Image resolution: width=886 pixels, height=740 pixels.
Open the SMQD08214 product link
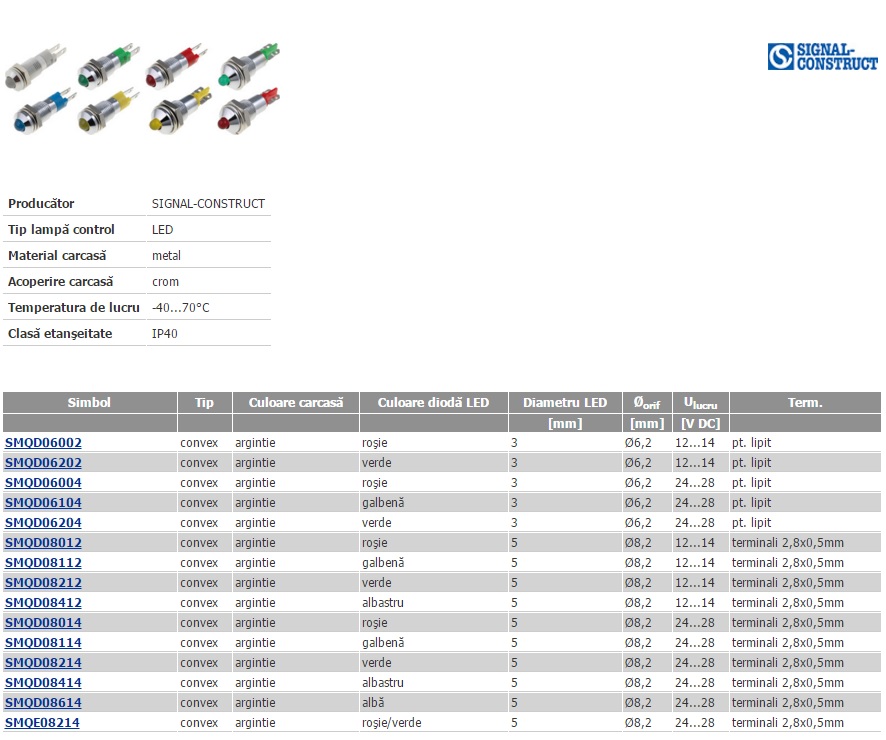pos(44,663)
